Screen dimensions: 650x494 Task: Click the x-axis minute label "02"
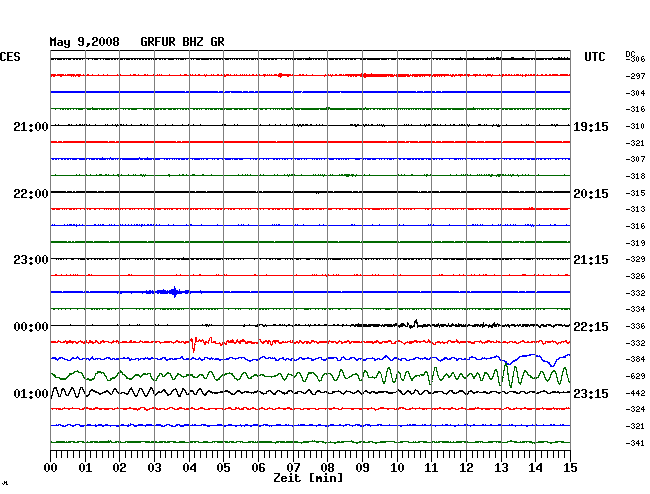[x=119, y=468]
